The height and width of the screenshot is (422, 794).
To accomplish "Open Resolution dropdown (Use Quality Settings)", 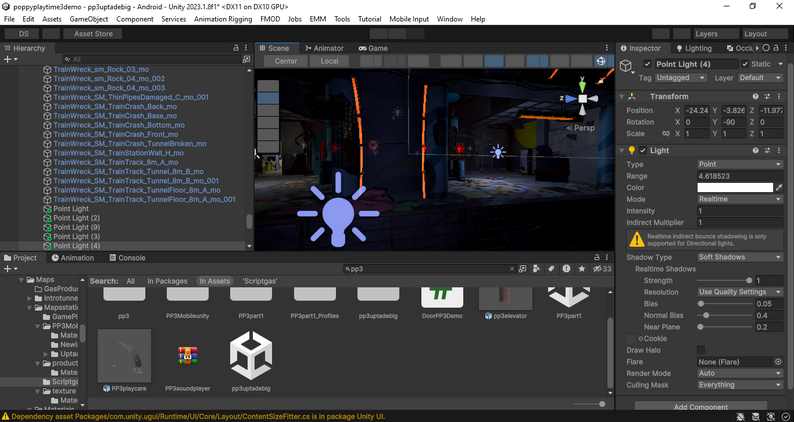I will tap(740, 292).
